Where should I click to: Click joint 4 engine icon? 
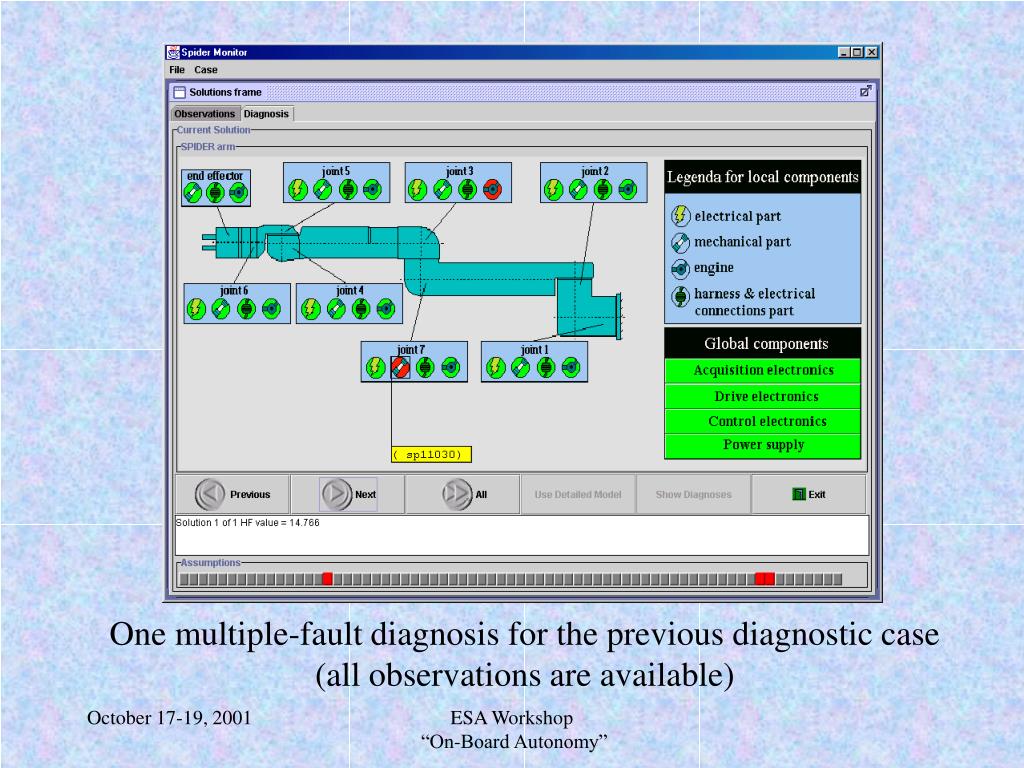385,308
